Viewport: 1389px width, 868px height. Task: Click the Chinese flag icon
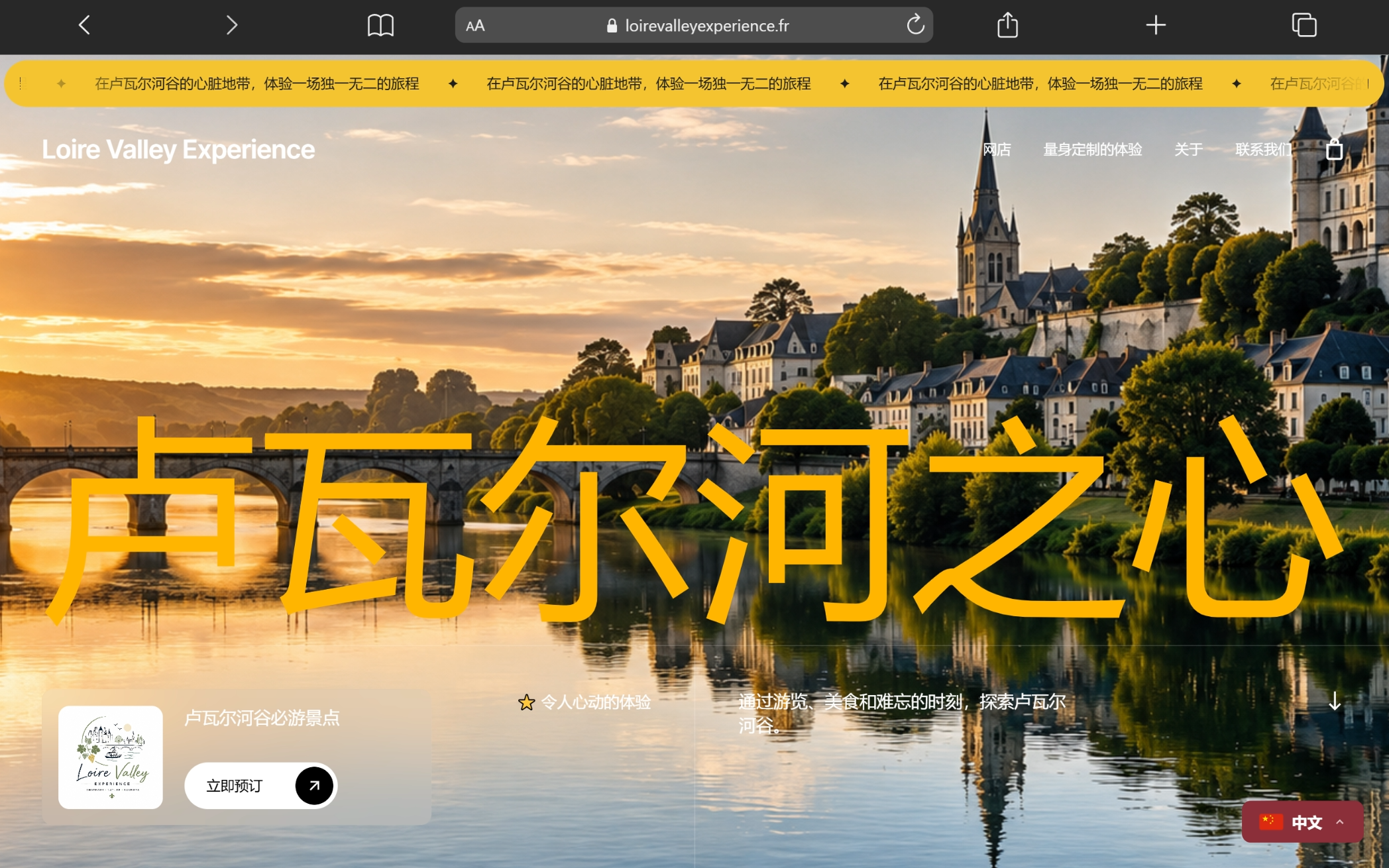[1271, 822]
